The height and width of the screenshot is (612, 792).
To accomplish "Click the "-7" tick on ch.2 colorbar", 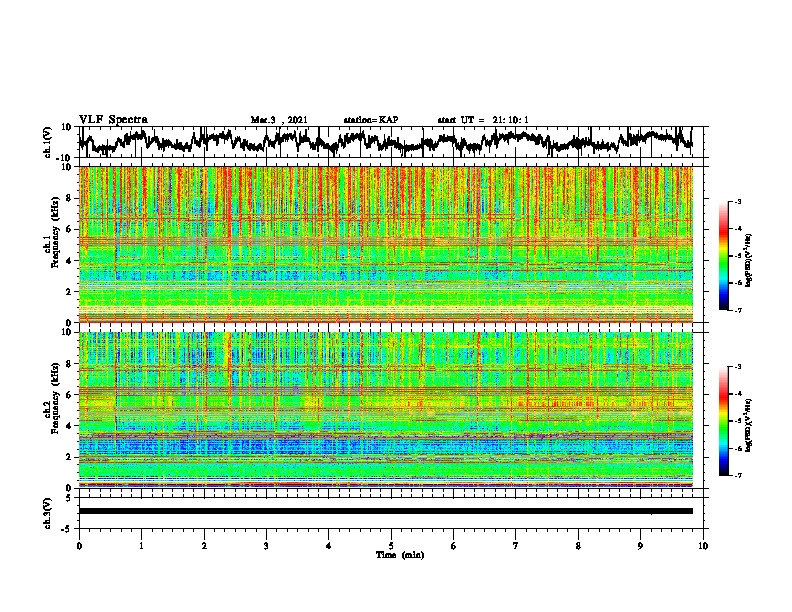I will click(x=738, y=475).
